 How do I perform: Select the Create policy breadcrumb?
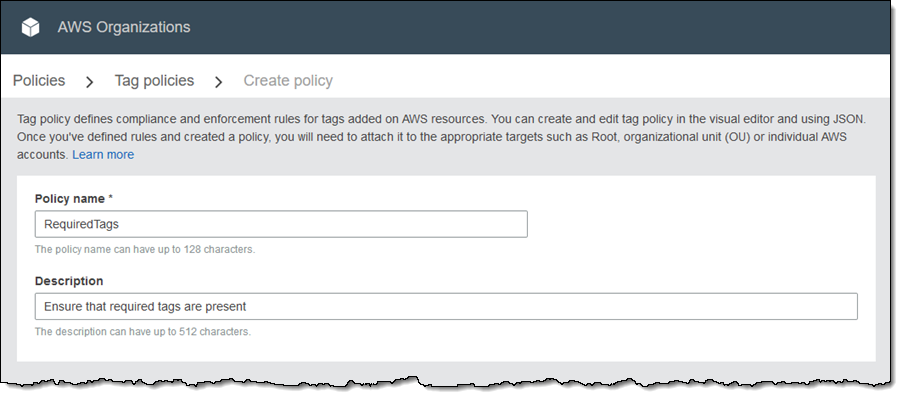pyautogui.click(x=288, y=80)
